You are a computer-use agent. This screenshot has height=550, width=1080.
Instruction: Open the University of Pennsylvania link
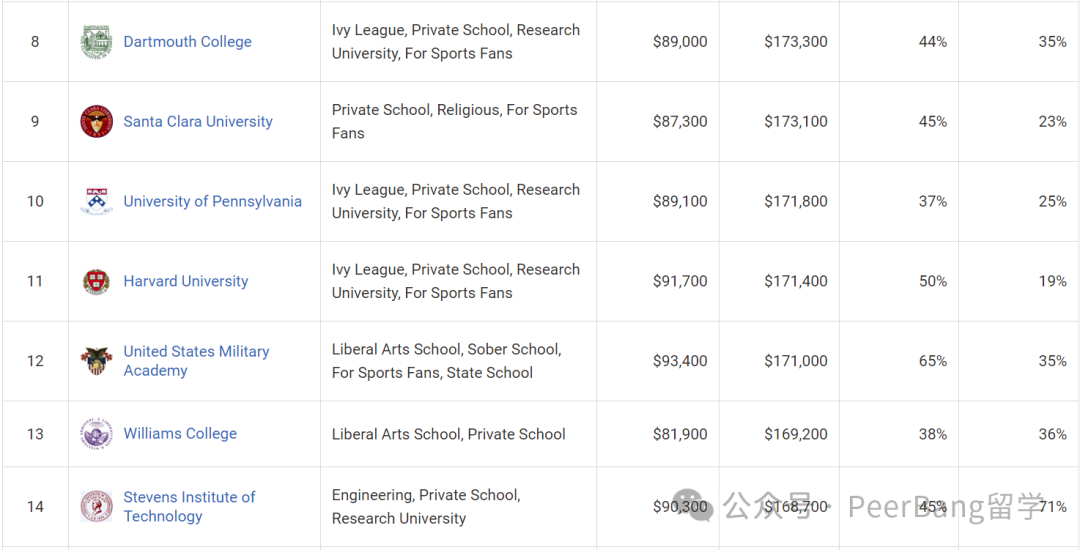tap(212, 202)
